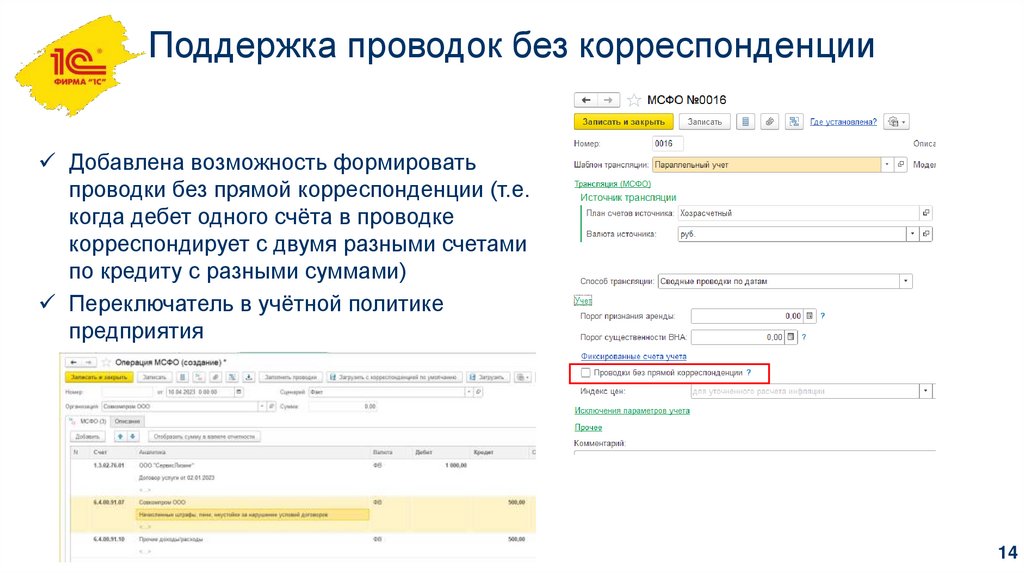Open the calculator icon for Порог существенности ВНА

click(x=791, y=337)
